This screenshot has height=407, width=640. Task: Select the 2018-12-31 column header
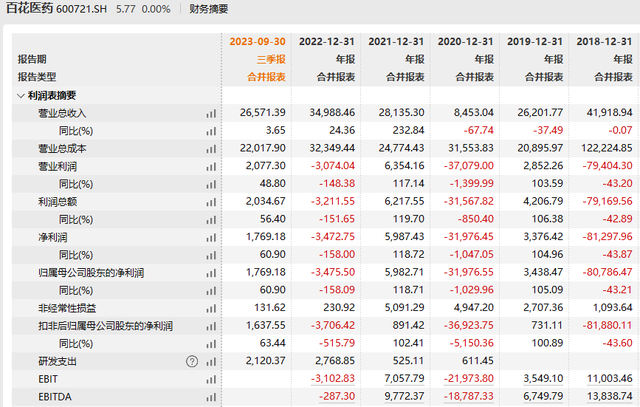[604, 42]
